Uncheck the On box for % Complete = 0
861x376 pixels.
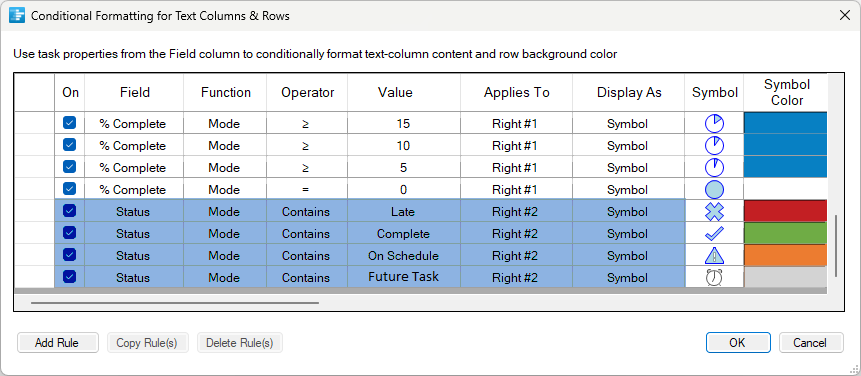coord(69,189)
